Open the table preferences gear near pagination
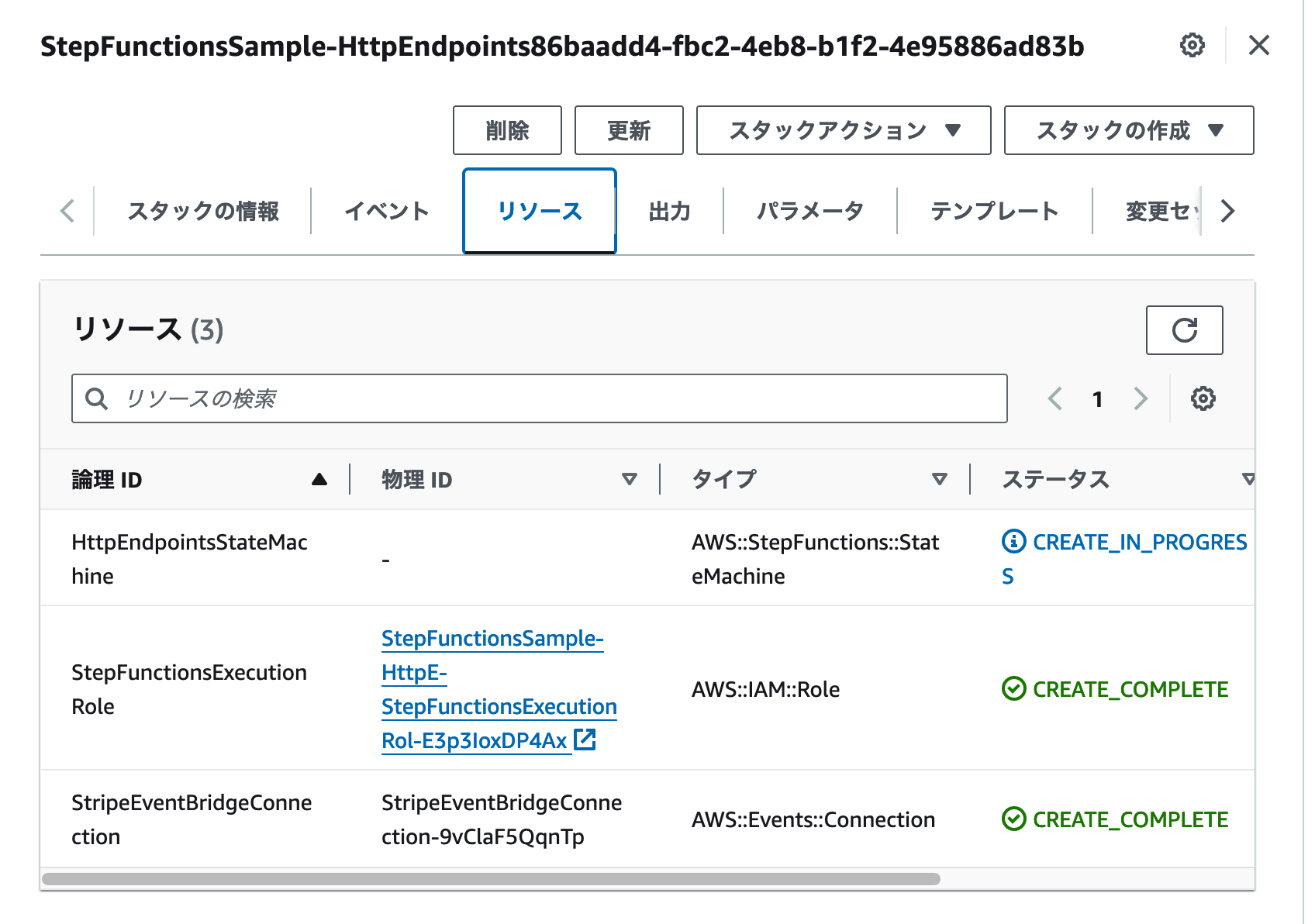 1203,398
